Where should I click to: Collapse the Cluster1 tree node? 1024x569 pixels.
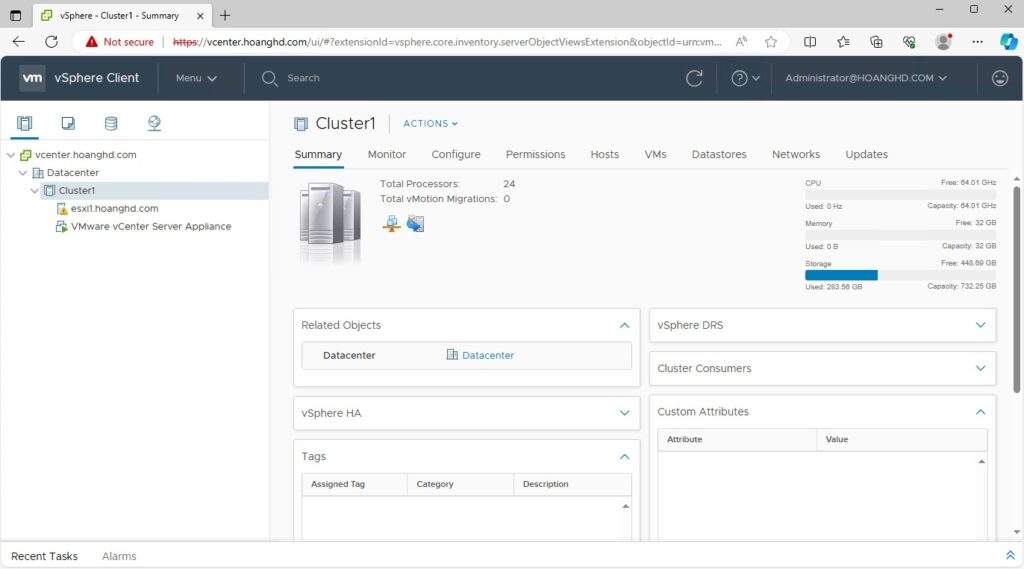click(x=35, y=191)
